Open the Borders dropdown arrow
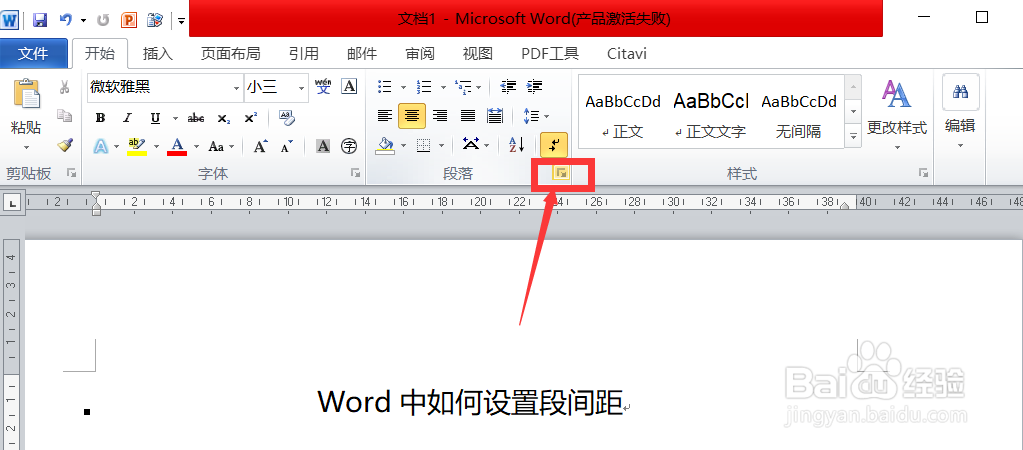1023x450 pixels. click(442, 145)
